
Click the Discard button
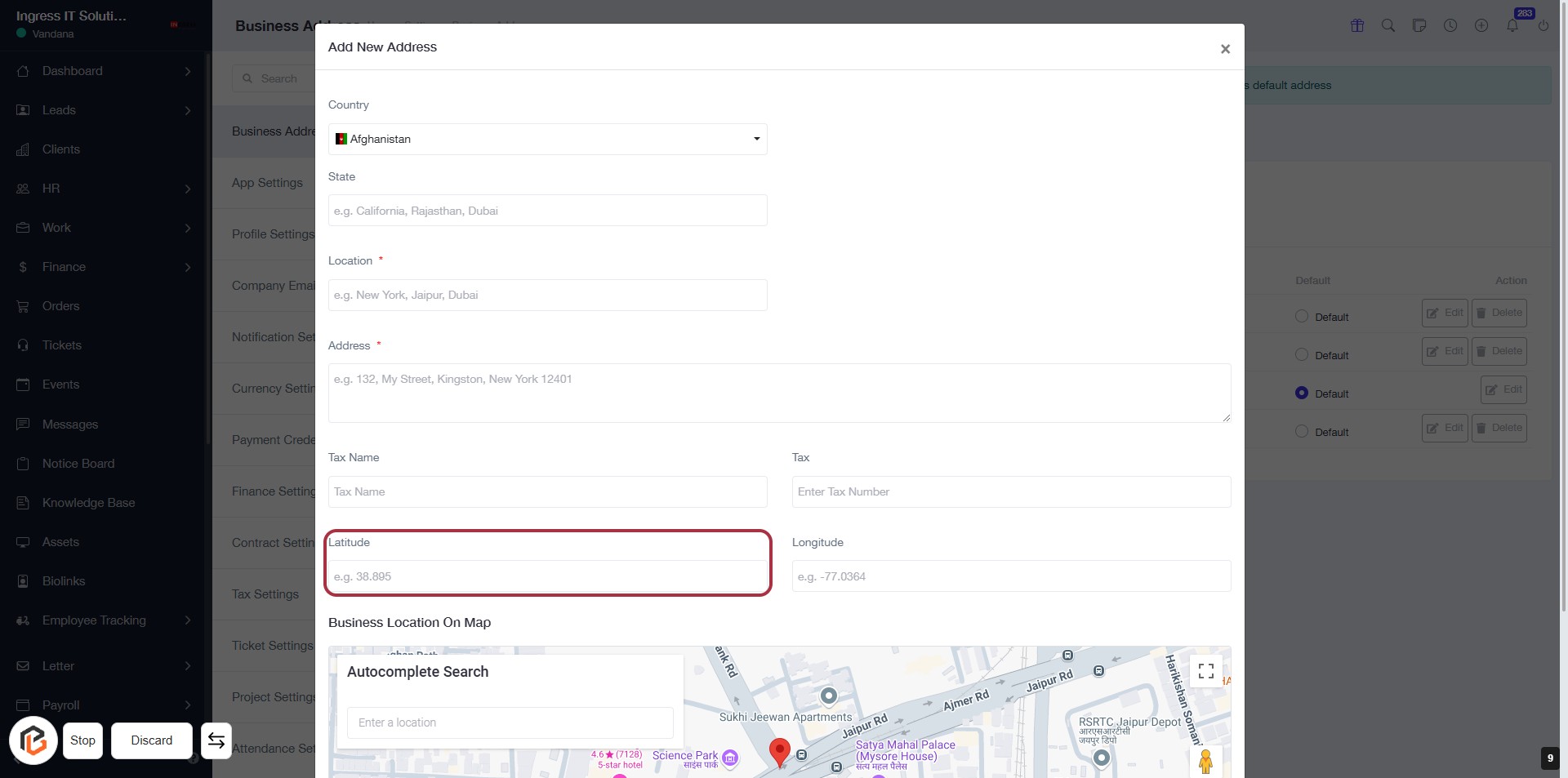click(152, 740)
